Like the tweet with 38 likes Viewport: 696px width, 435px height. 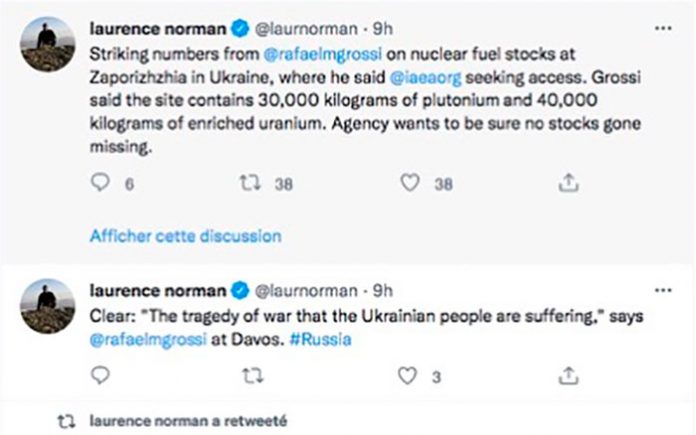[x=409, y=183]
